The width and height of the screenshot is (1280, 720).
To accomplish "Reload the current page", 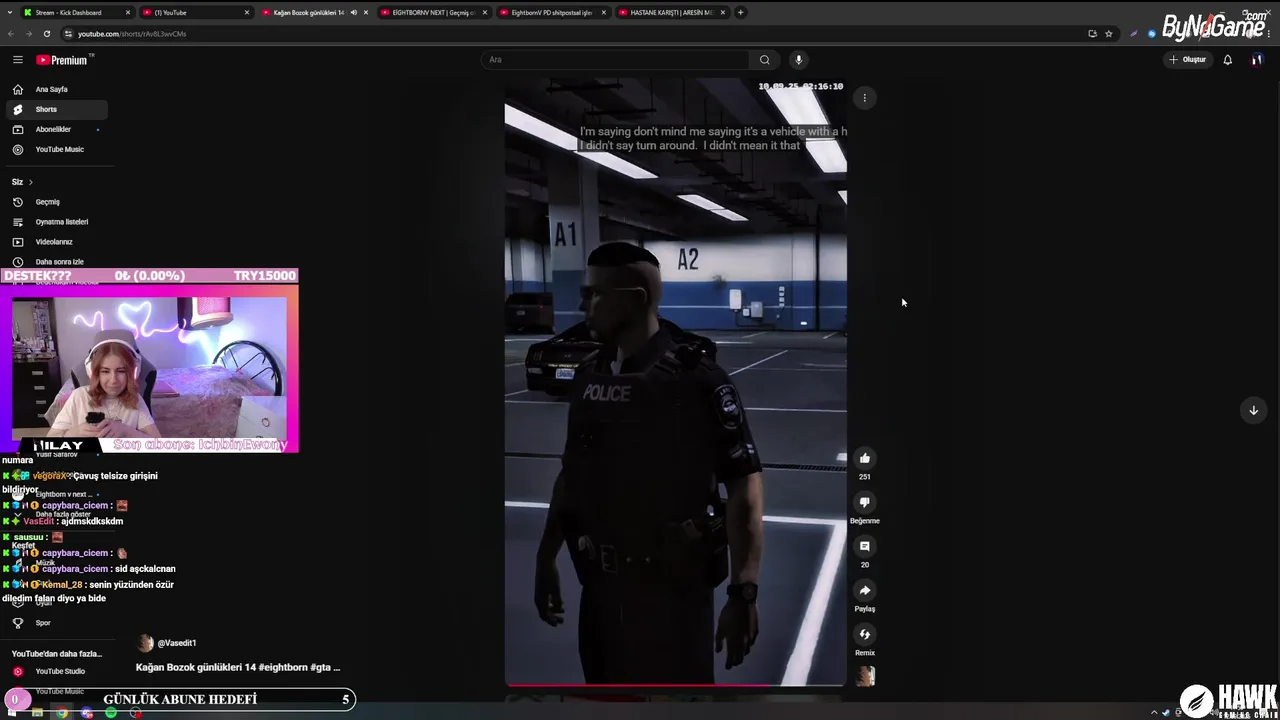I will pyautogui.click(x=46, y=34).
